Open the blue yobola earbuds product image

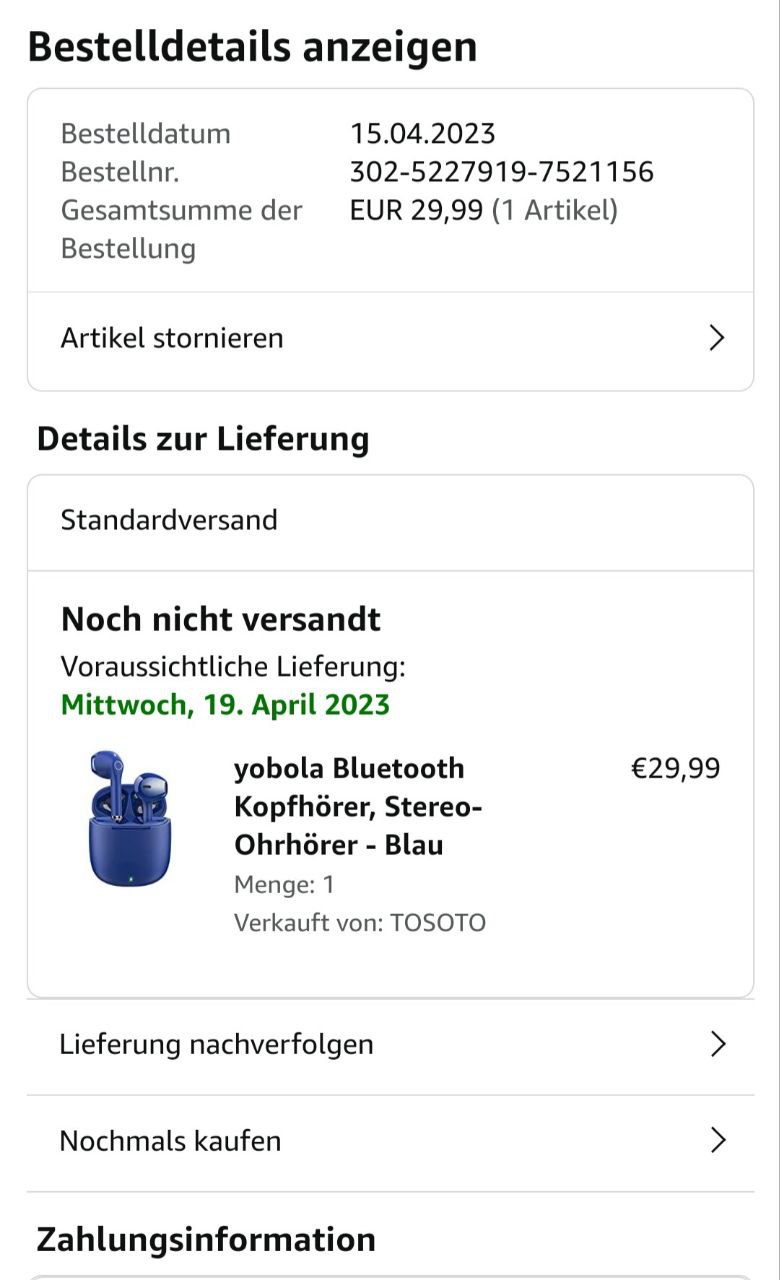pos(129,818)
